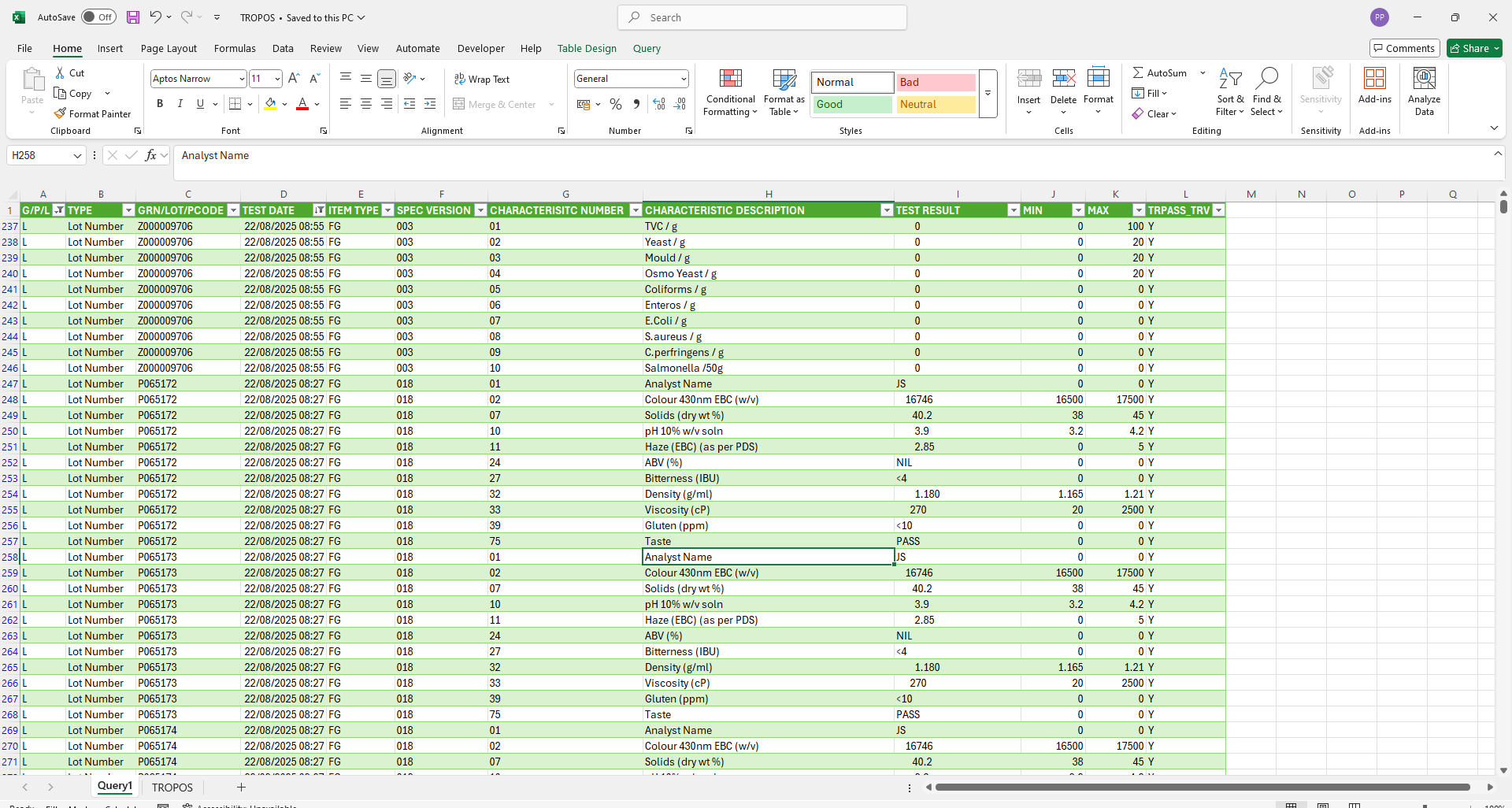Toggle top align vertical alignment

346,79
